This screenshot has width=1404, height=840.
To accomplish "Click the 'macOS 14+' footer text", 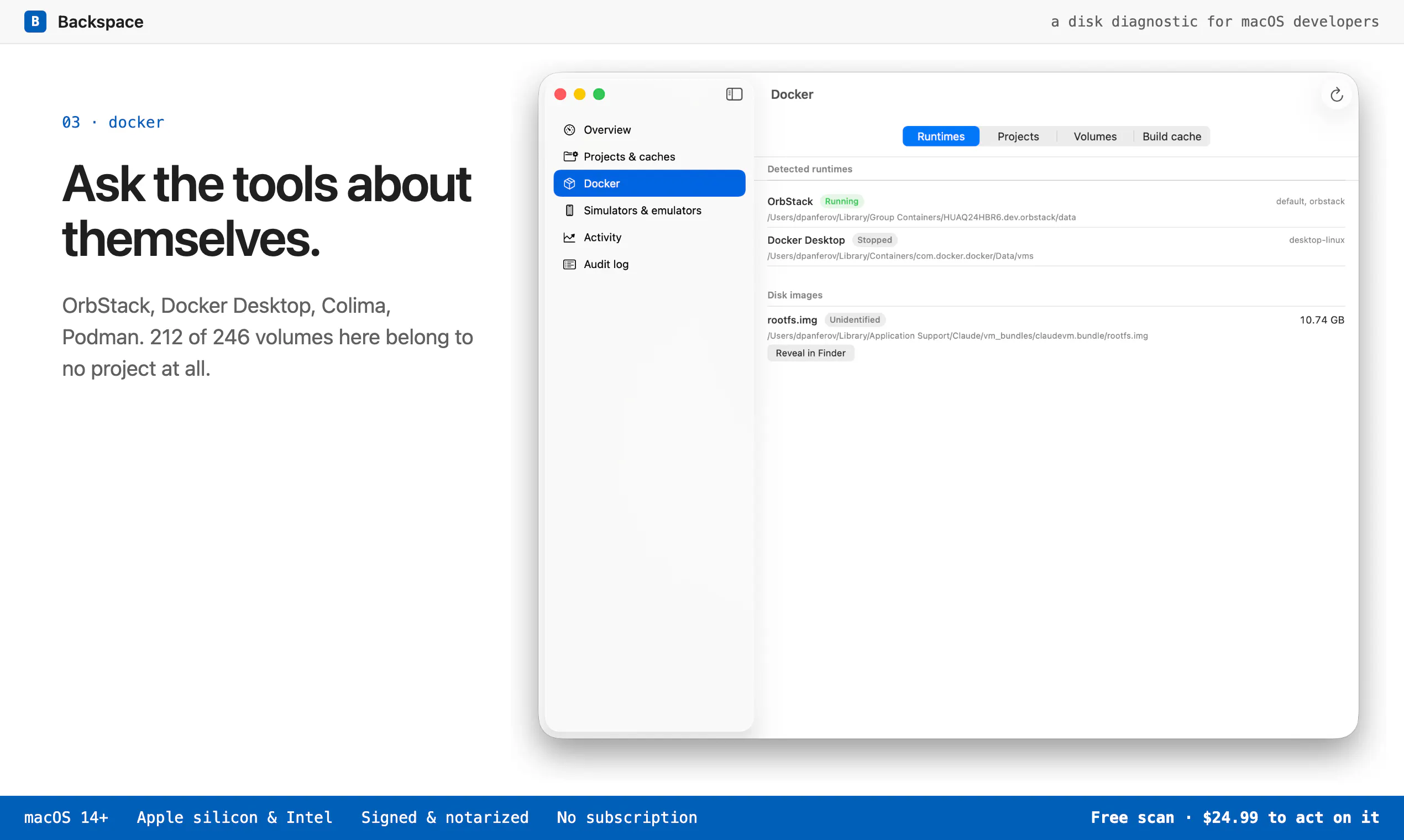I will click(x=66, y=817).
